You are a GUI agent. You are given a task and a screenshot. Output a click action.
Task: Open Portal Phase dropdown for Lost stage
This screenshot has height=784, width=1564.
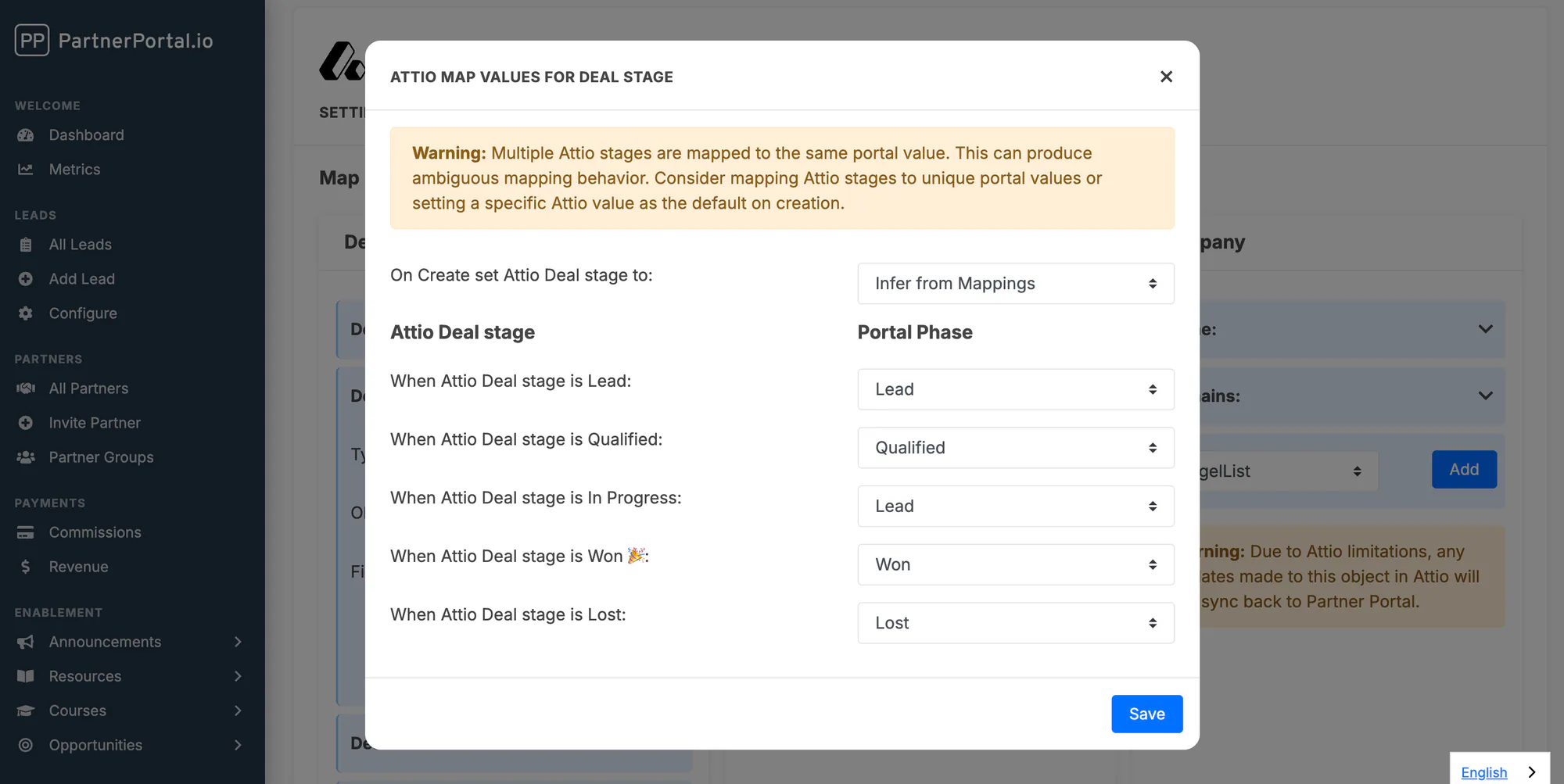1016,623
